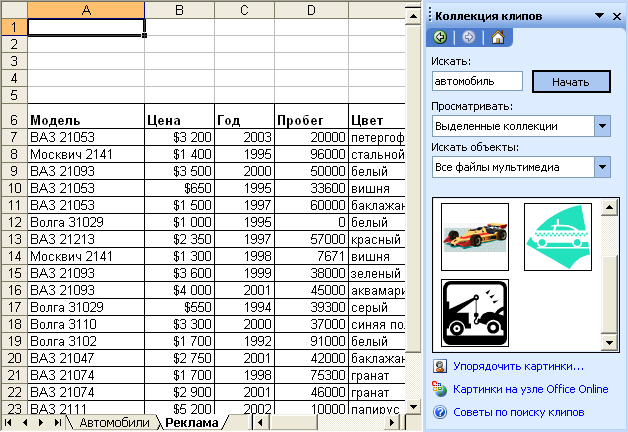Select the серый color cell
The image size is (628, 432).
point(377,307)
